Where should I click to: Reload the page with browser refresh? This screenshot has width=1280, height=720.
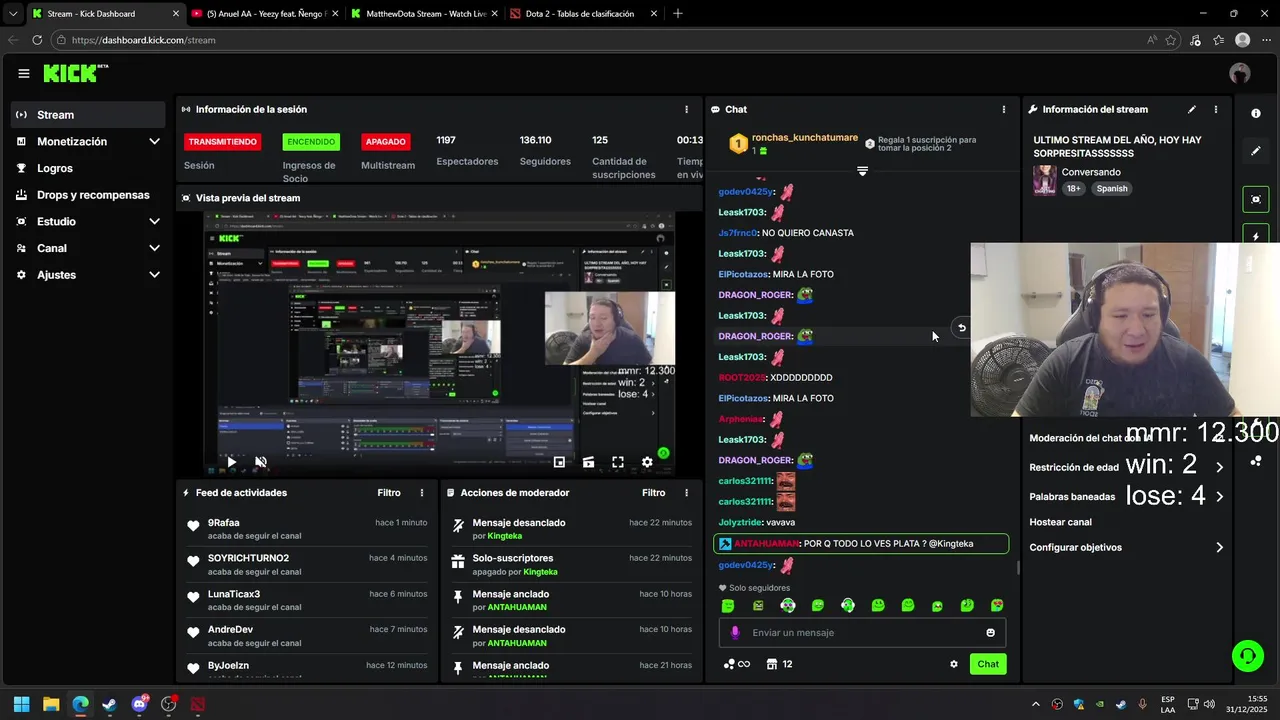tap(37, 40)
